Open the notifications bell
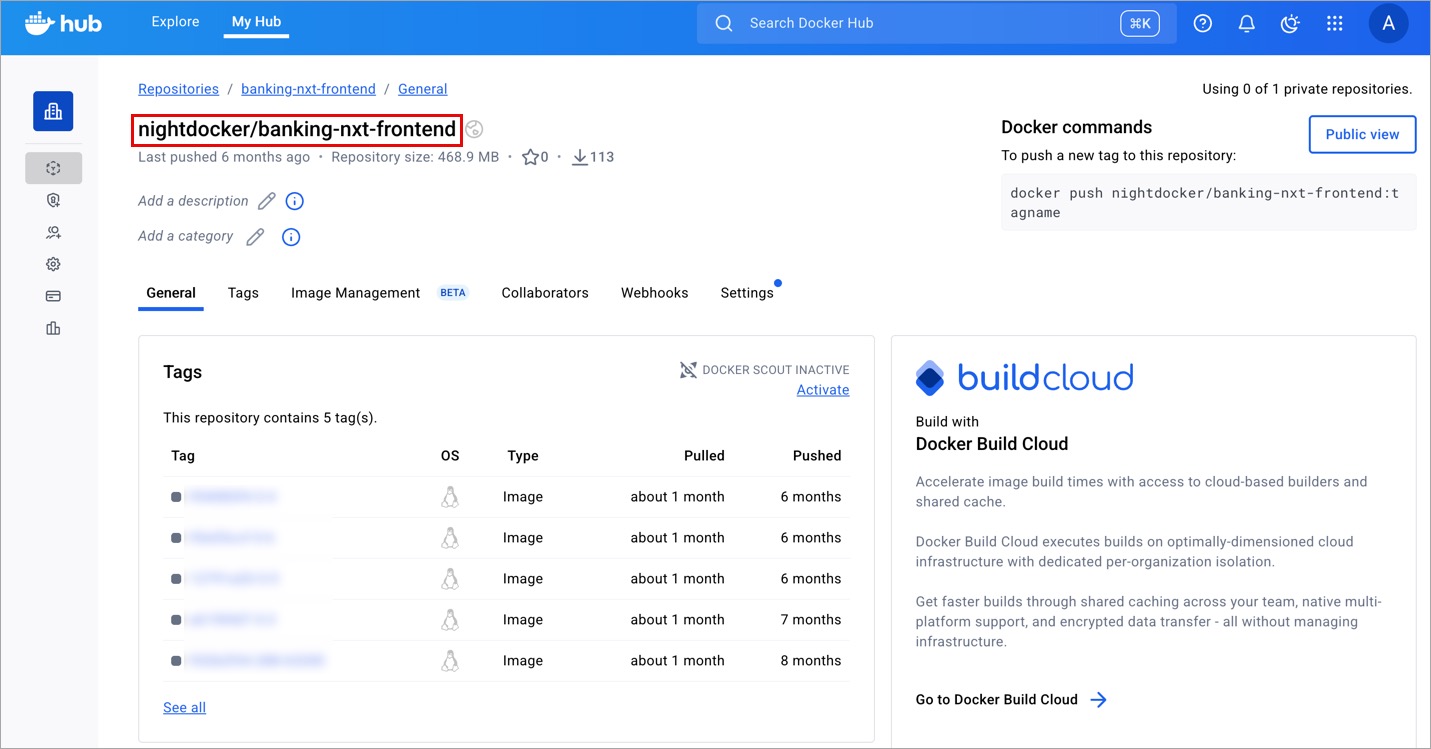 pos(1246,24)
